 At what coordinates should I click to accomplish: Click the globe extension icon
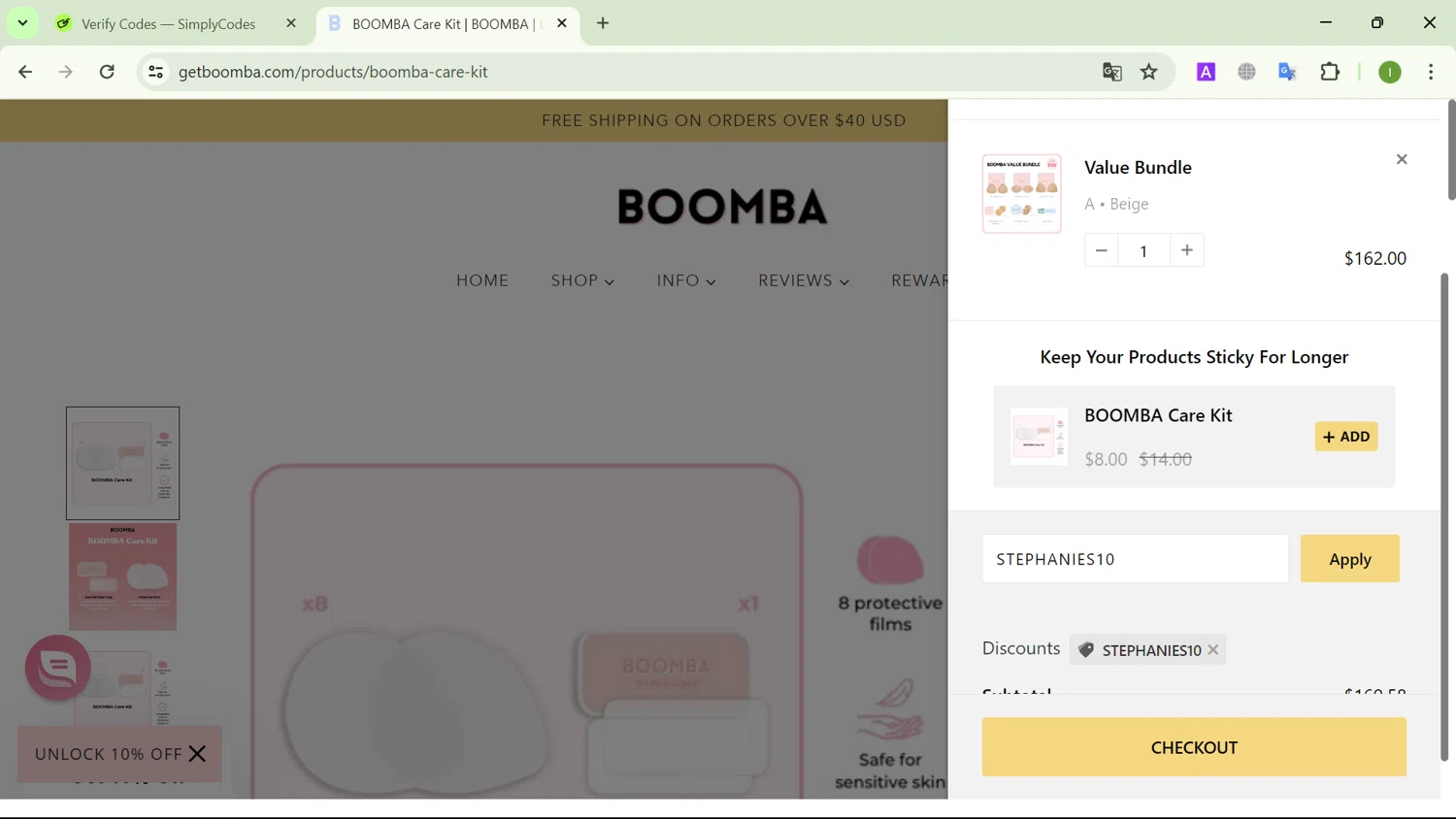1247,72
